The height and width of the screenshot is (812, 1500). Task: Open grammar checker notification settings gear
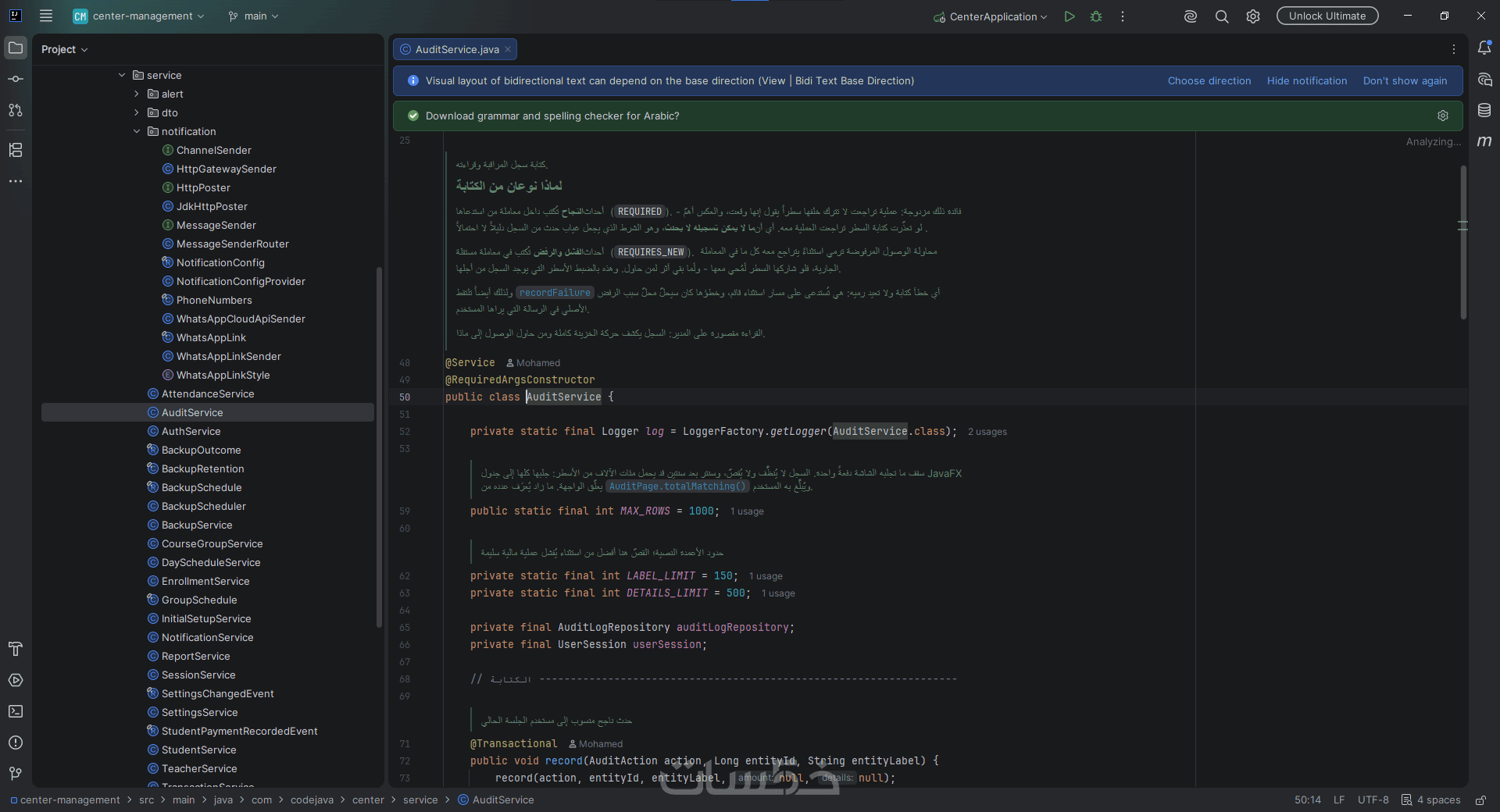click(1443, 116)
